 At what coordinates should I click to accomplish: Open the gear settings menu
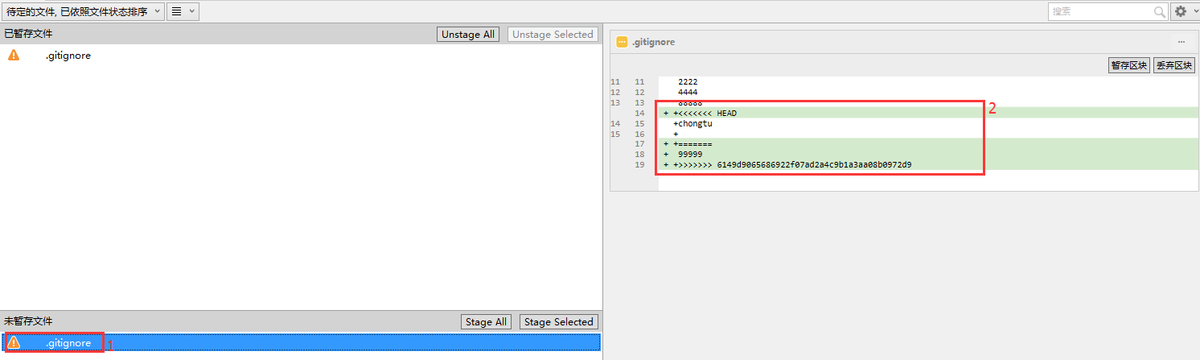point(1184,11)
